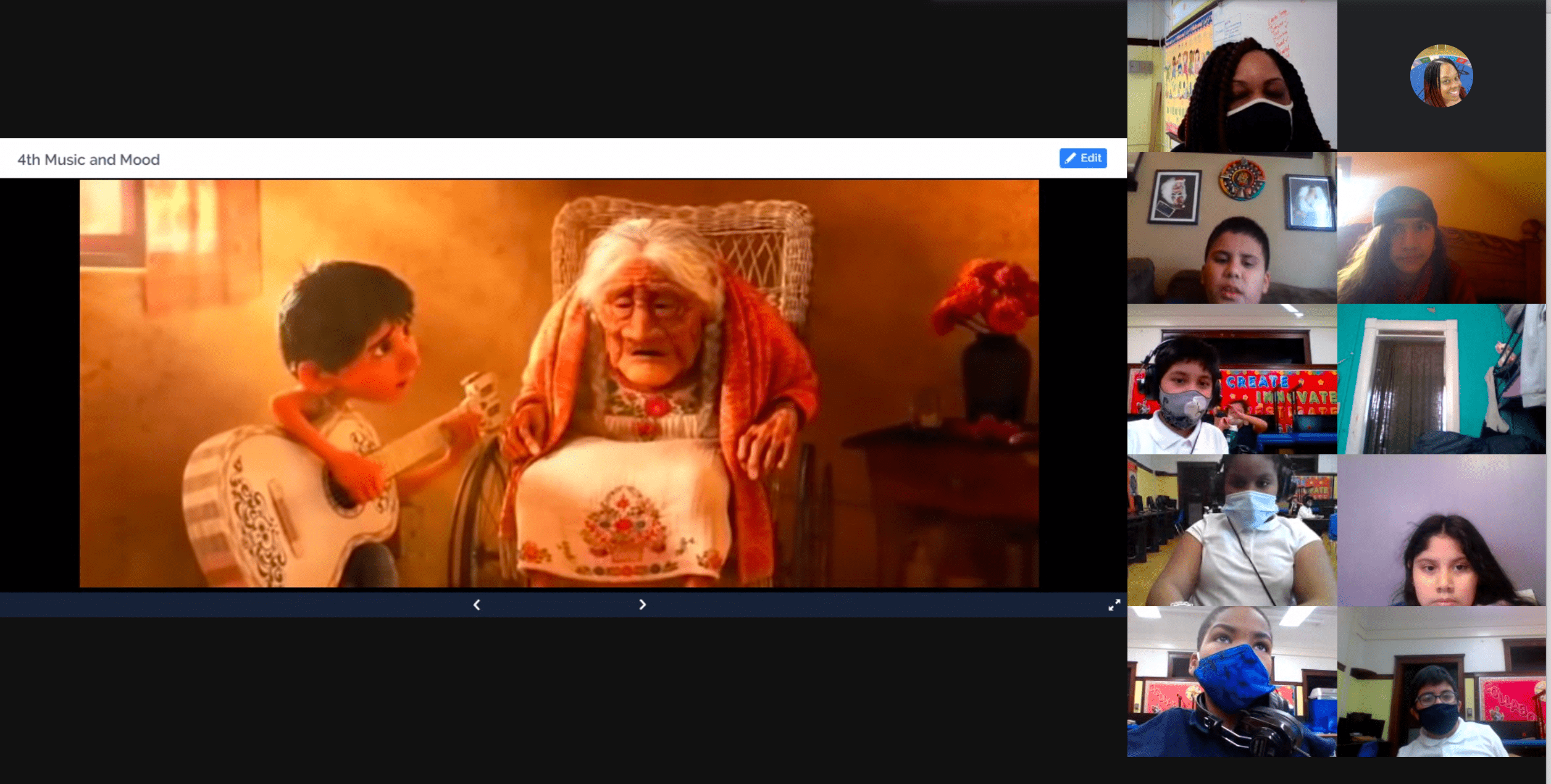Select the student with glasses and dark mask tile
Screen dimensions: 1551x784
(x=1442, y=682)
